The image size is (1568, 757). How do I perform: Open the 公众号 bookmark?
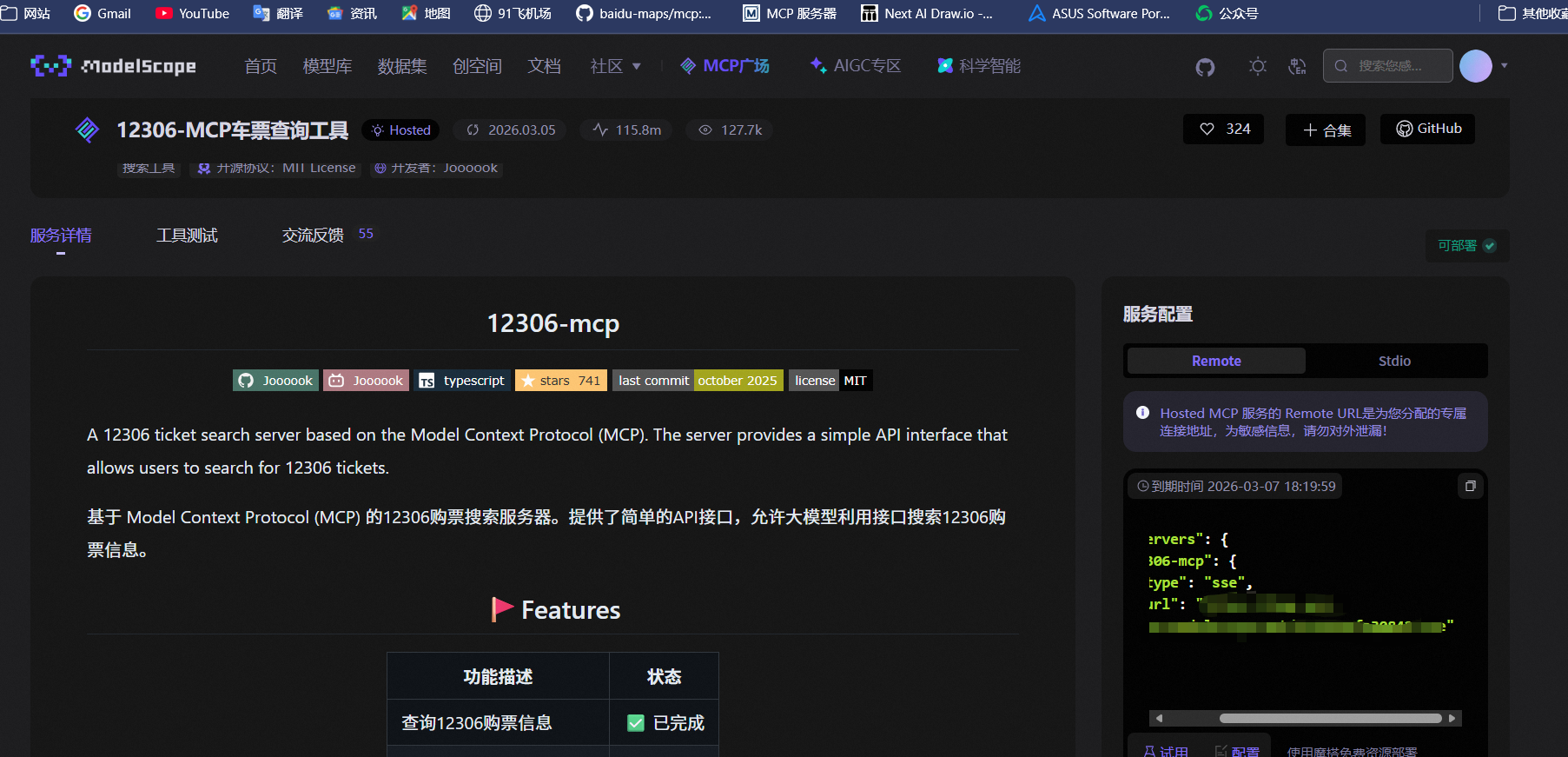1227,13
